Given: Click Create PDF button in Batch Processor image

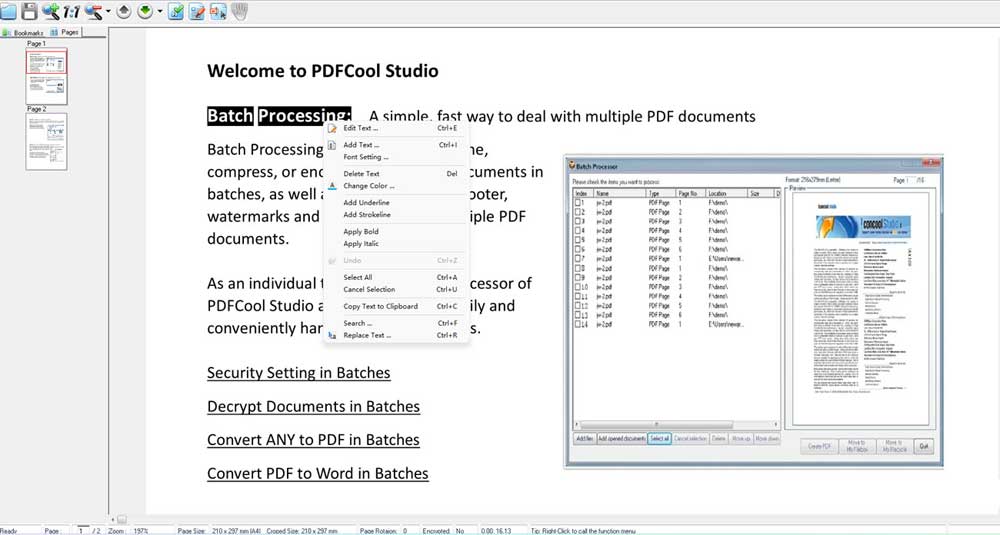Looking at the screenshot, I should [x=819, y=446].
